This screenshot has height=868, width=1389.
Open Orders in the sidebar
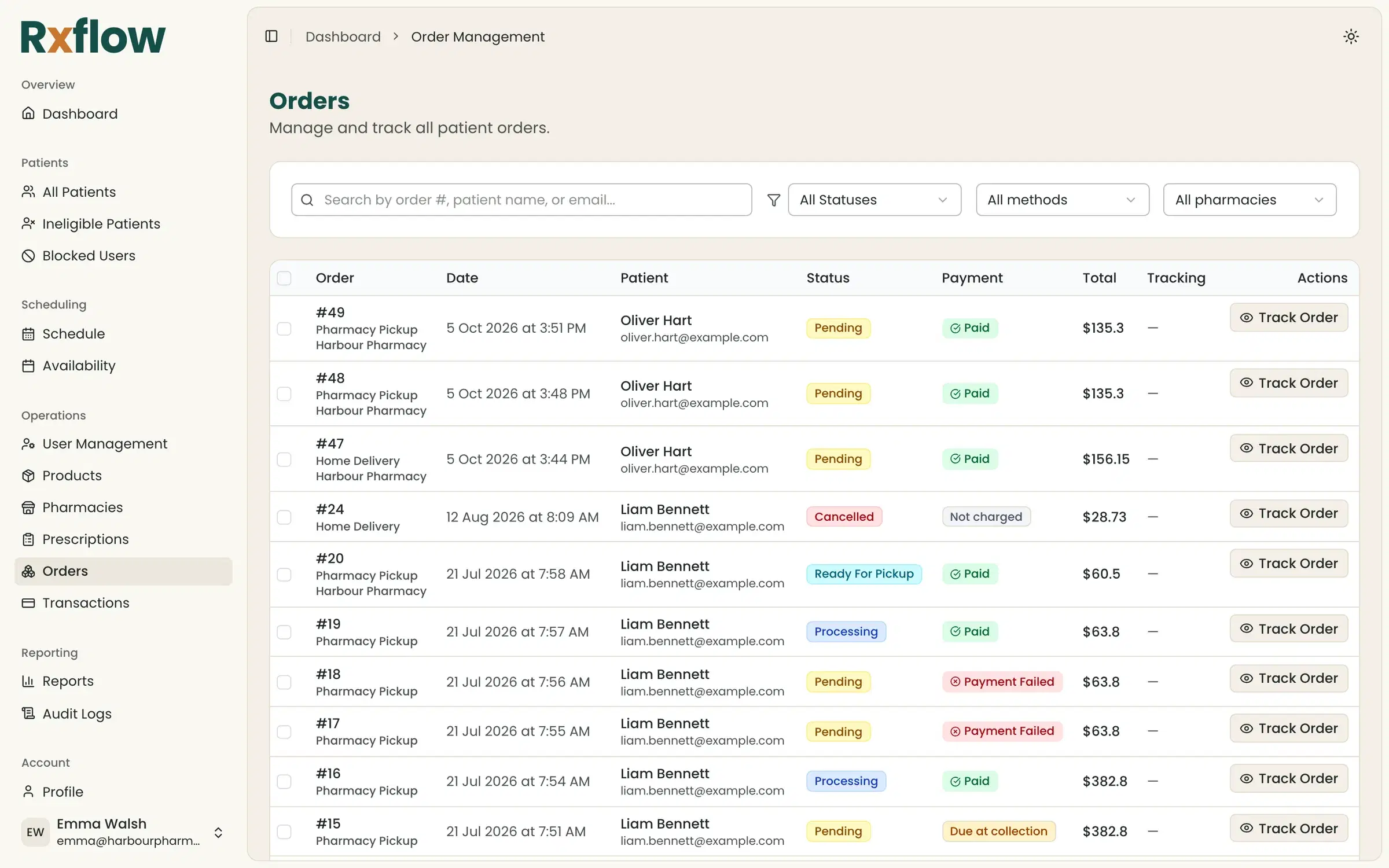[123, 571]
